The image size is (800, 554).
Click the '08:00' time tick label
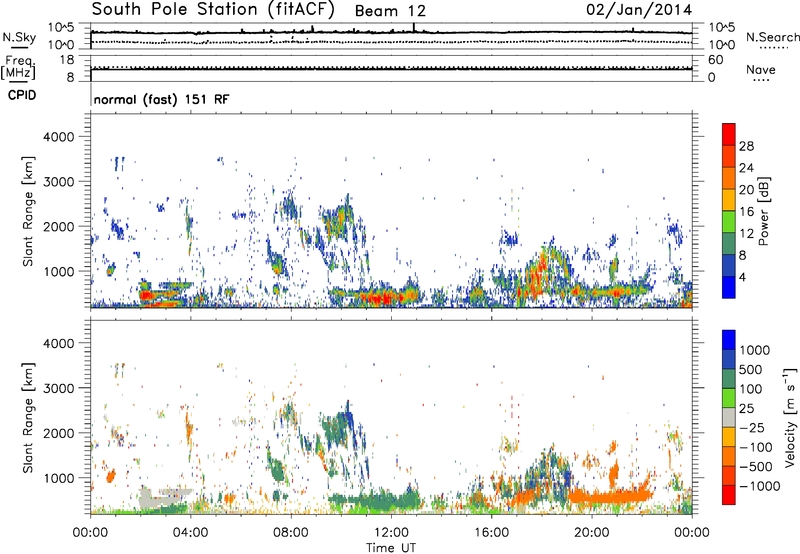coord(291,533)
